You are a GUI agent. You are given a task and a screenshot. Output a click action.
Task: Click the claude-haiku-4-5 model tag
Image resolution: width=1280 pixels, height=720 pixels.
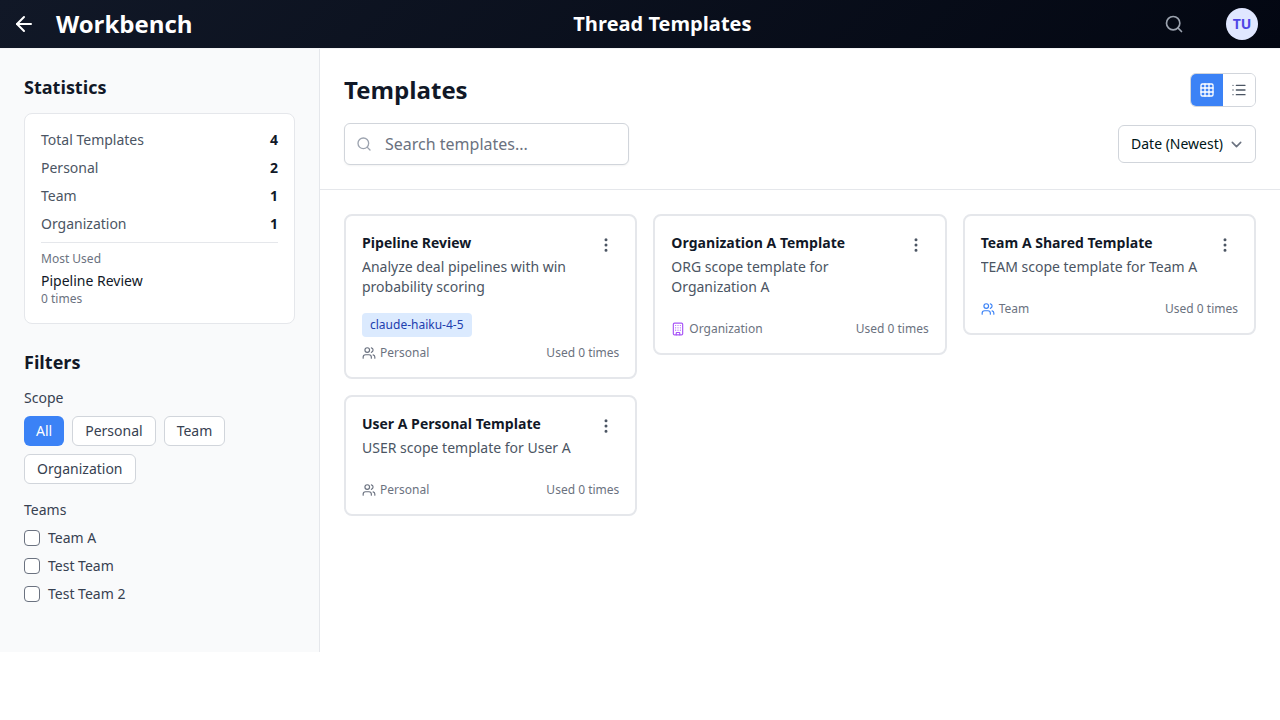point(417,324)
